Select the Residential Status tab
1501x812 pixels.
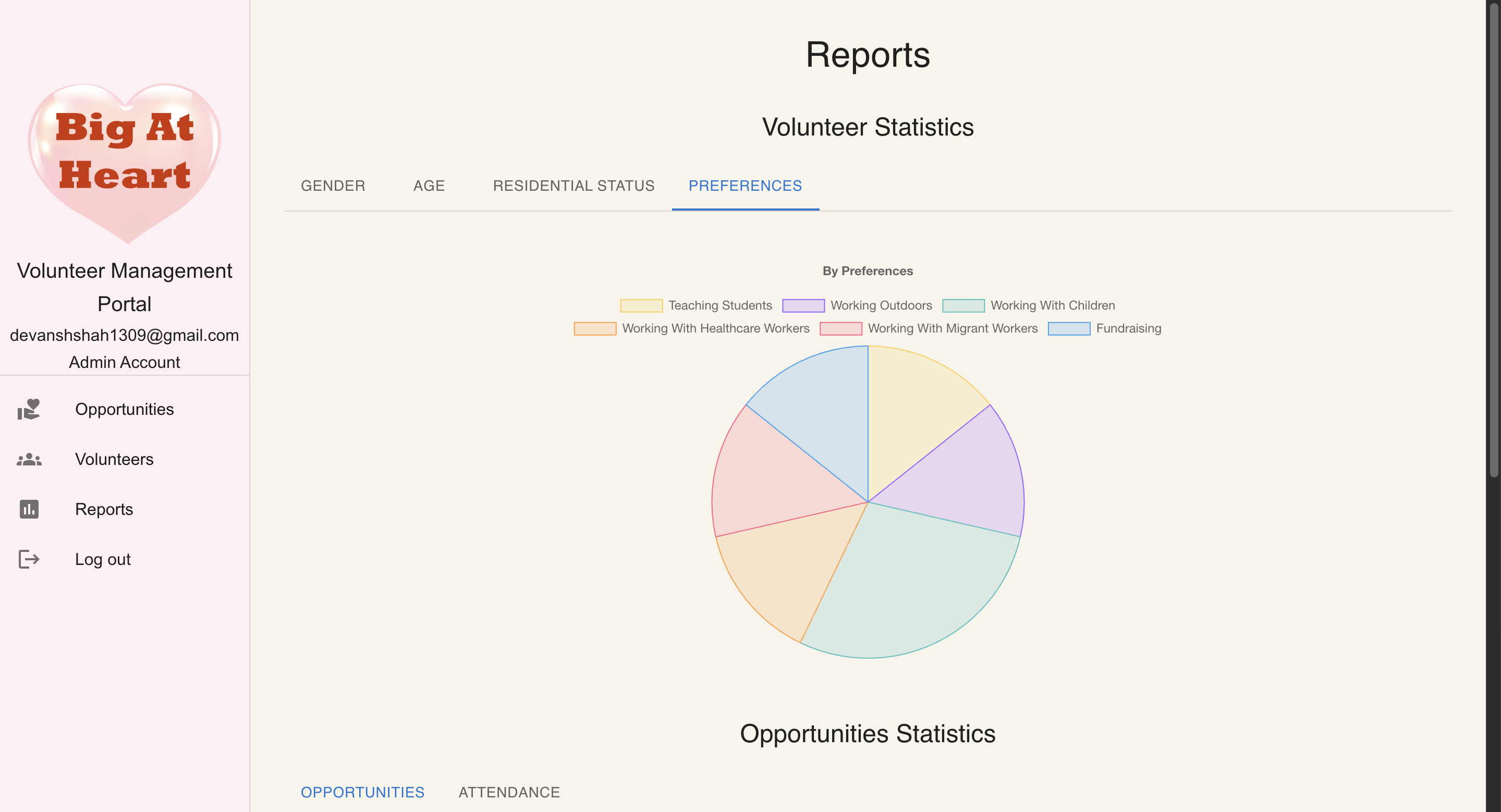[x=573, y=186]
